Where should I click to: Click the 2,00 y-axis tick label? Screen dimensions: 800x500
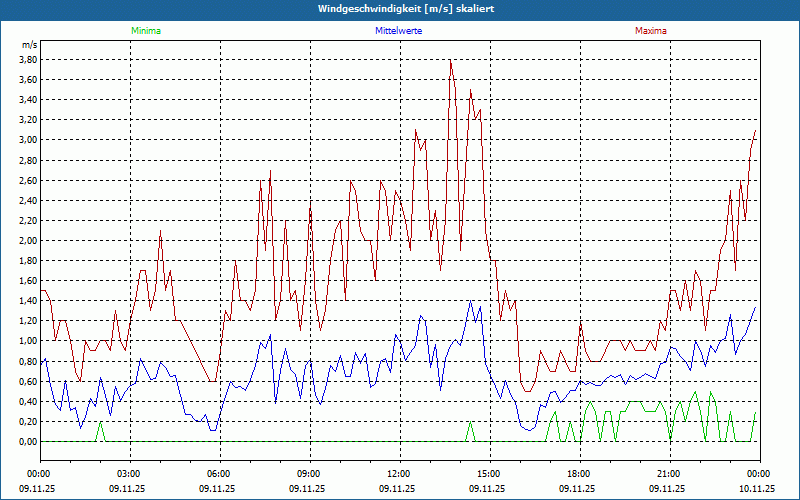click(x=28, y=241)
